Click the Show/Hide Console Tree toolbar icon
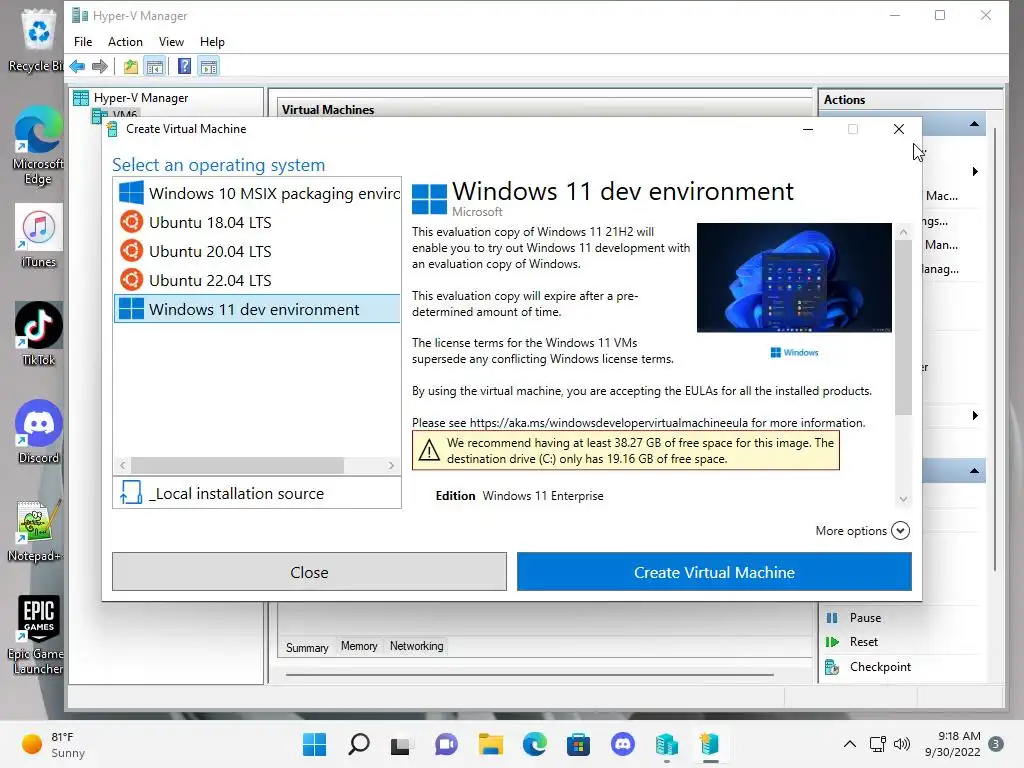Image resolution: width=1024 pixels, height=768 pixels. [155, 66]
